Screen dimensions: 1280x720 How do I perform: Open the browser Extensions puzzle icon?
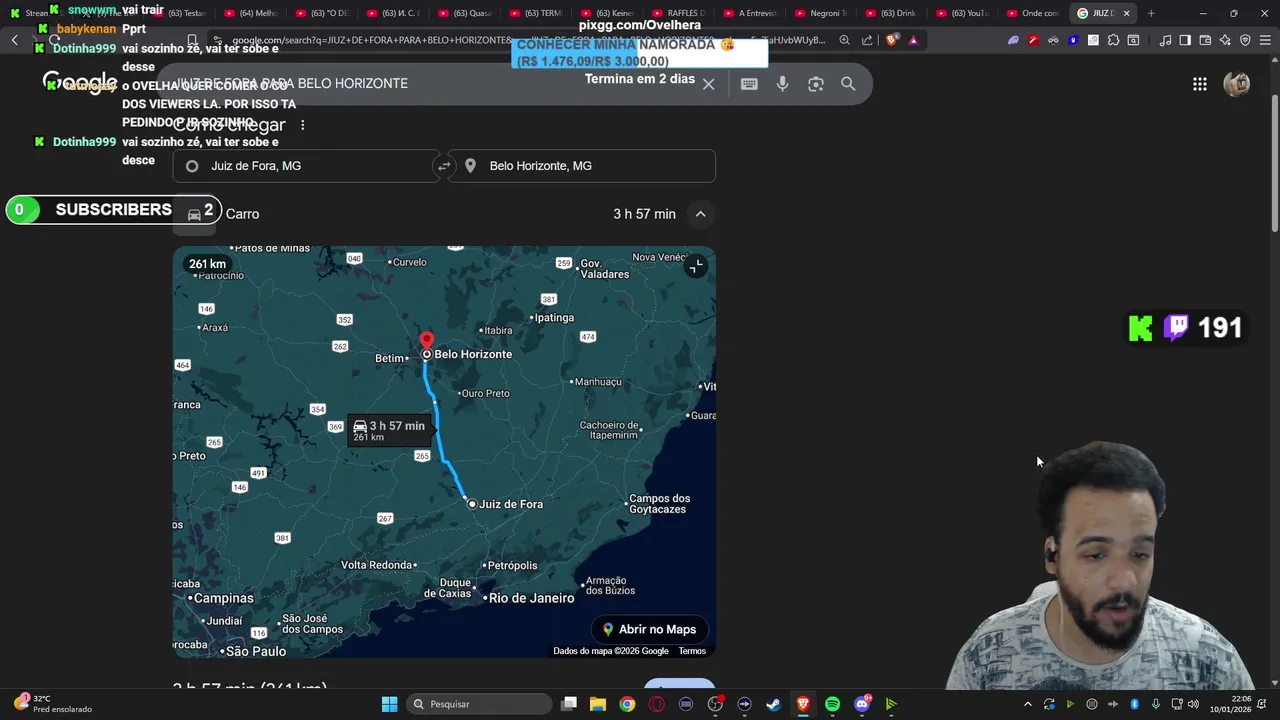1113,40
